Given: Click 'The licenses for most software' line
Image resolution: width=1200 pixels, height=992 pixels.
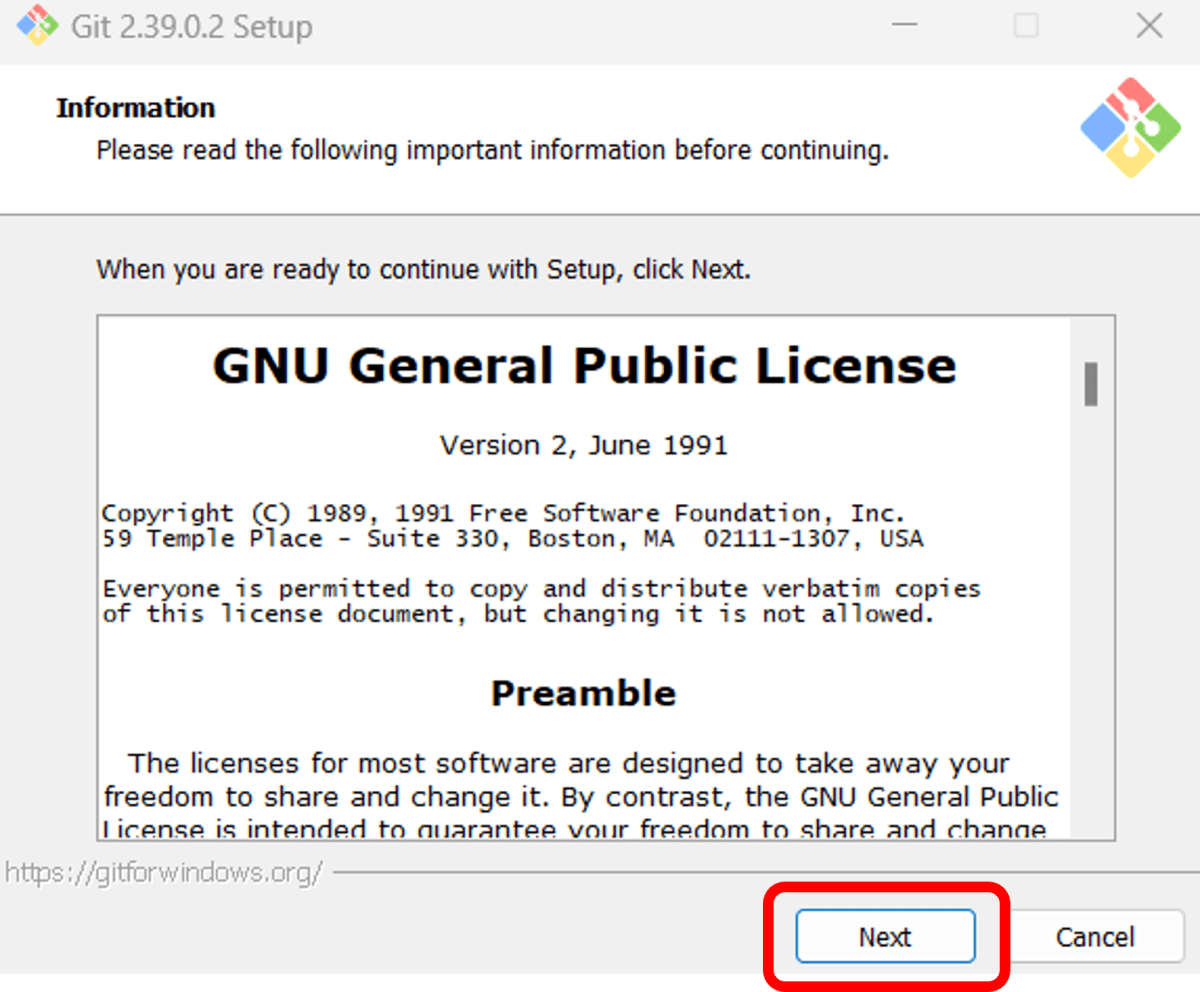Looking at the screenshot, I should 569,764.
